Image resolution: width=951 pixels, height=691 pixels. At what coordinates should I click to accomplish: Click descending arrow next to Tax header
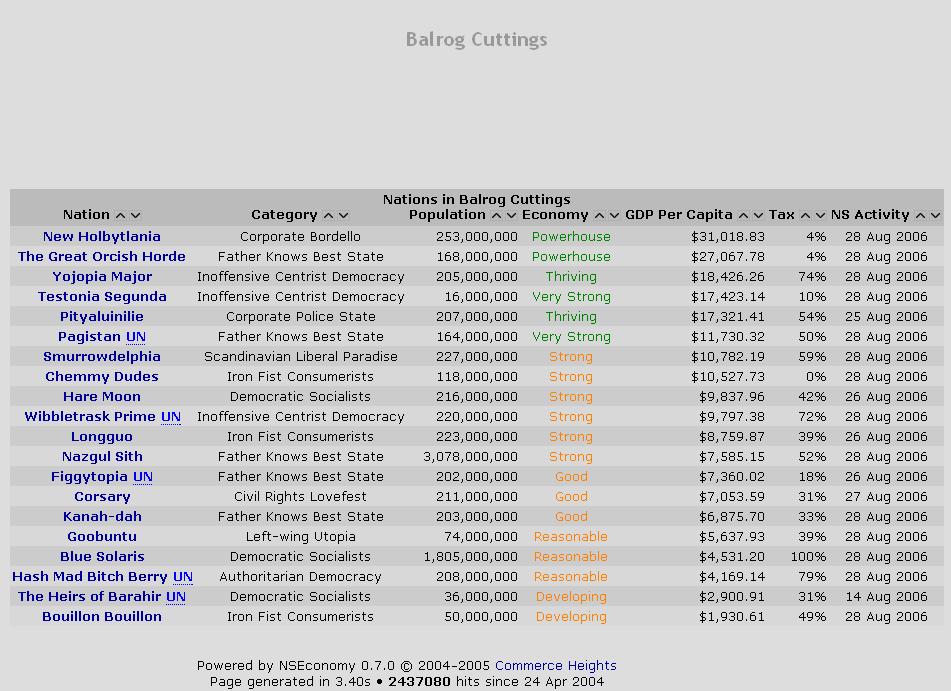821,216
